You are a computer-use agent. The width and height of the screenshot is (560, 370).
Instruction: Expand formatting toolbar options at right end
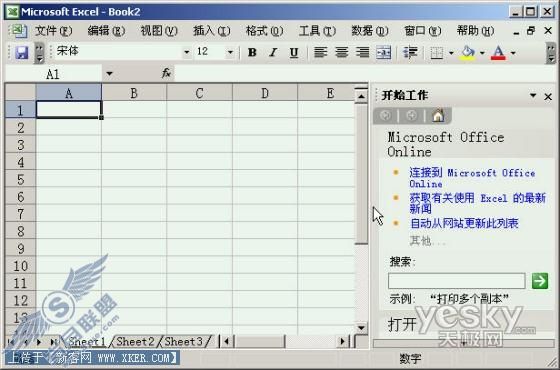click(x=551, y=53)
